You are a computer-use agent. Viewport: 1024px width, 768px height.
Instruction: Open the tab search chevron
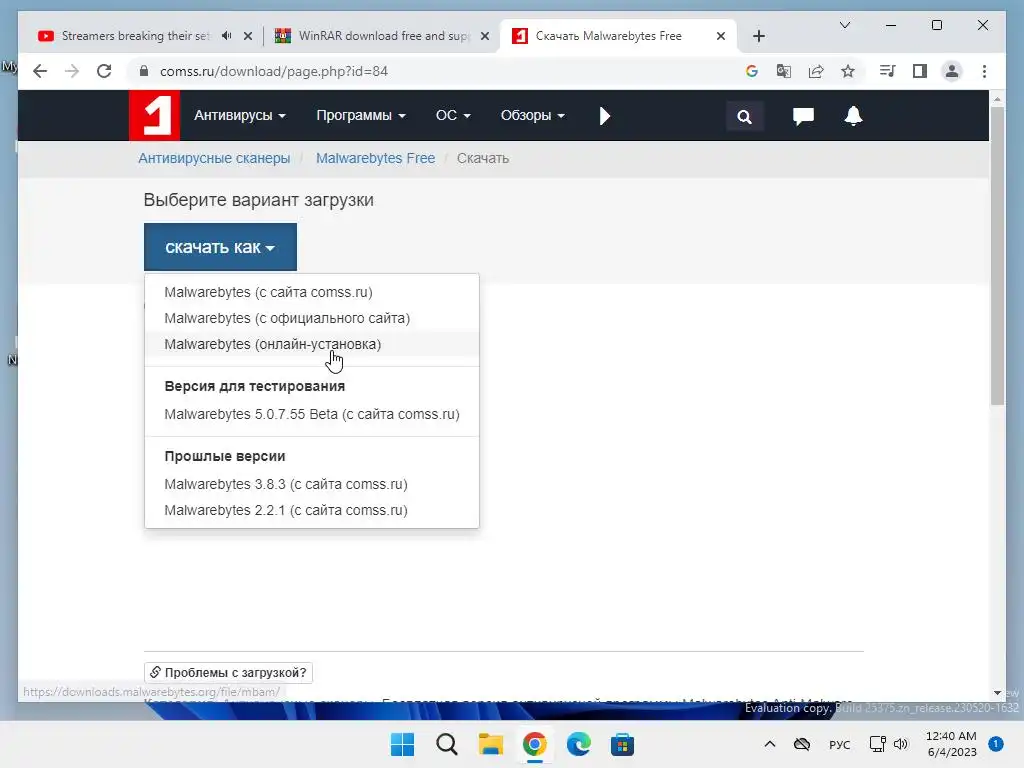(844, 25)
